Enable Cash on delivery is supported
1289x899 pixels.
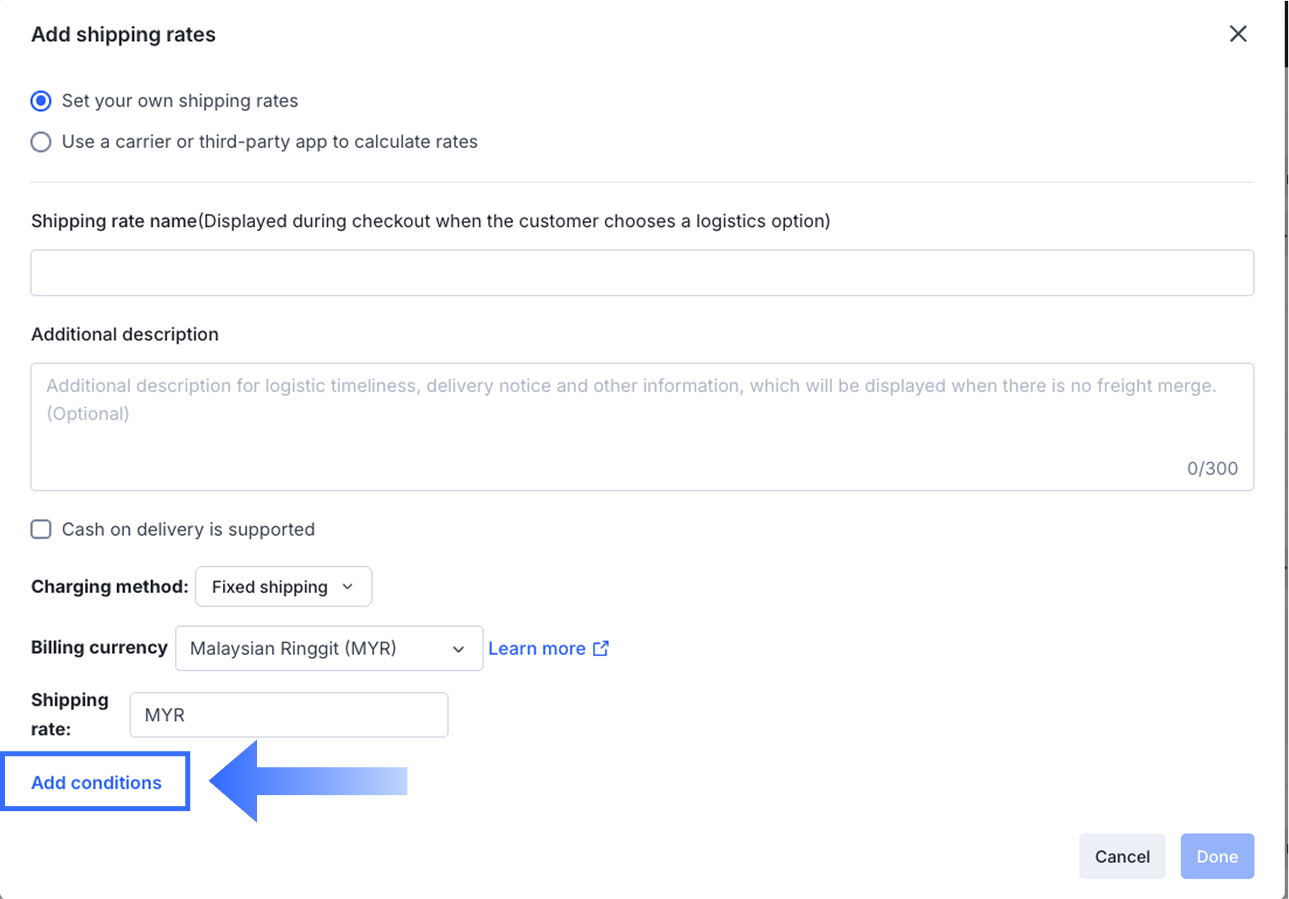[x=41, y=529]
